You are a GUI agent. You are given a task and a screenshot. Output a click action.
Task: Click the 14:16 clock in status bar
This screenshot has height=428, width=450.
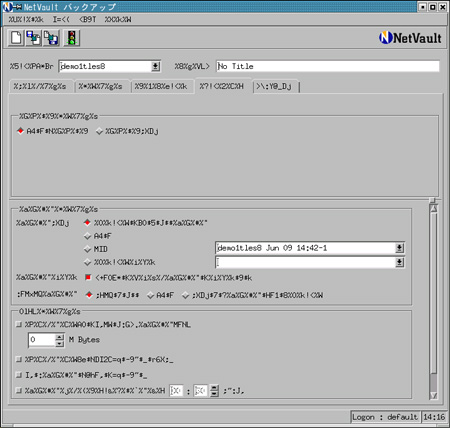point(434,417)
